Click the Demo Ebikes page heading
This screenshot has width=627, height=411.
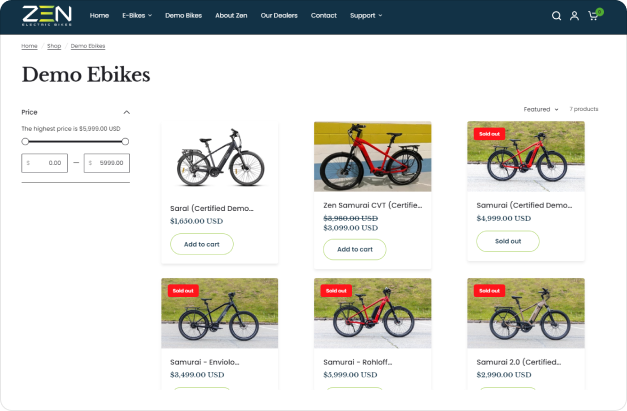pos(86,75)
